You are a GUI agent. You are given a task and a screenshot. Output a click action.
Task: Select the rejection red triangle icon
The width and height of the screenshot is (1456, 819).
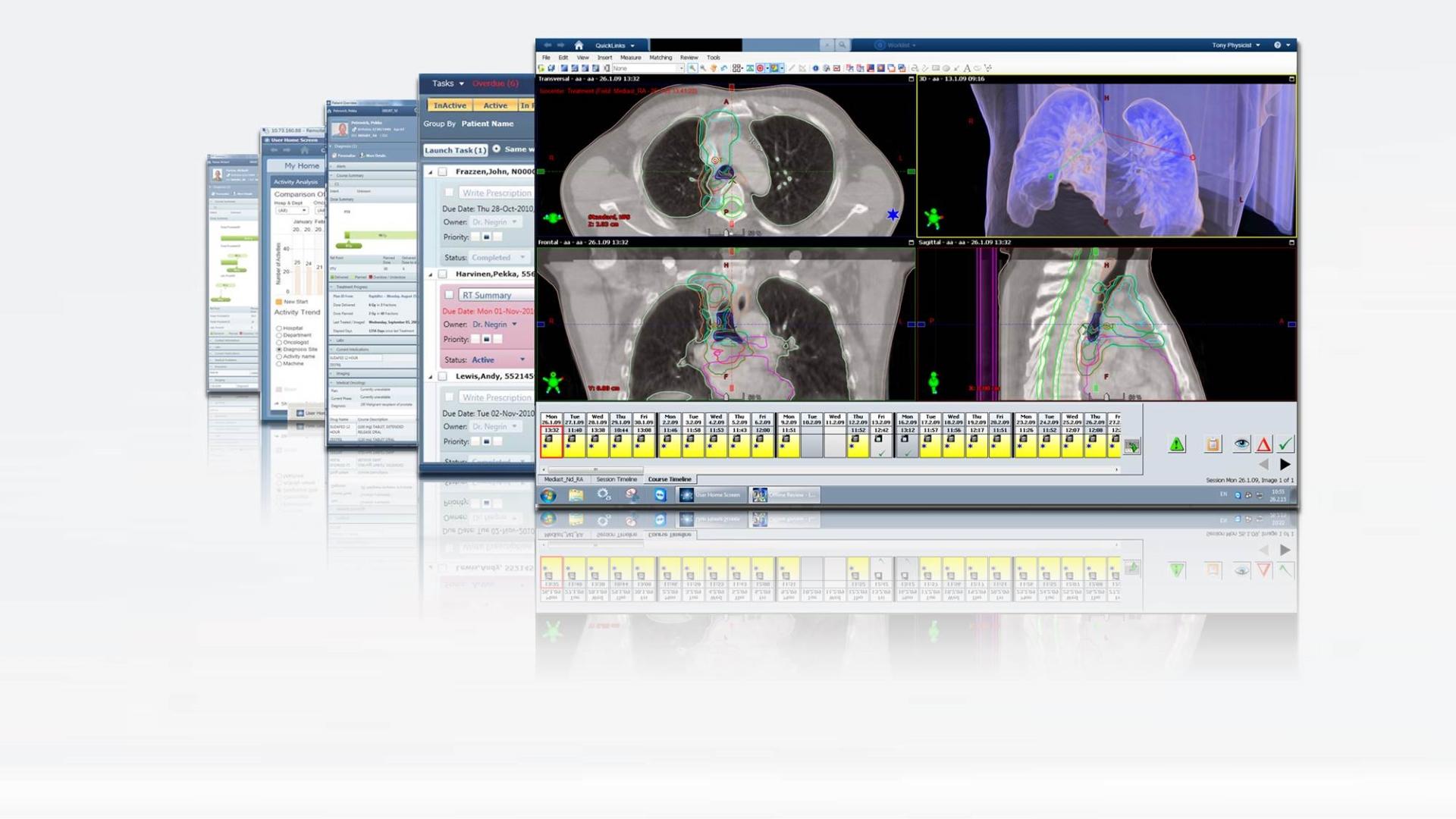1264,444
